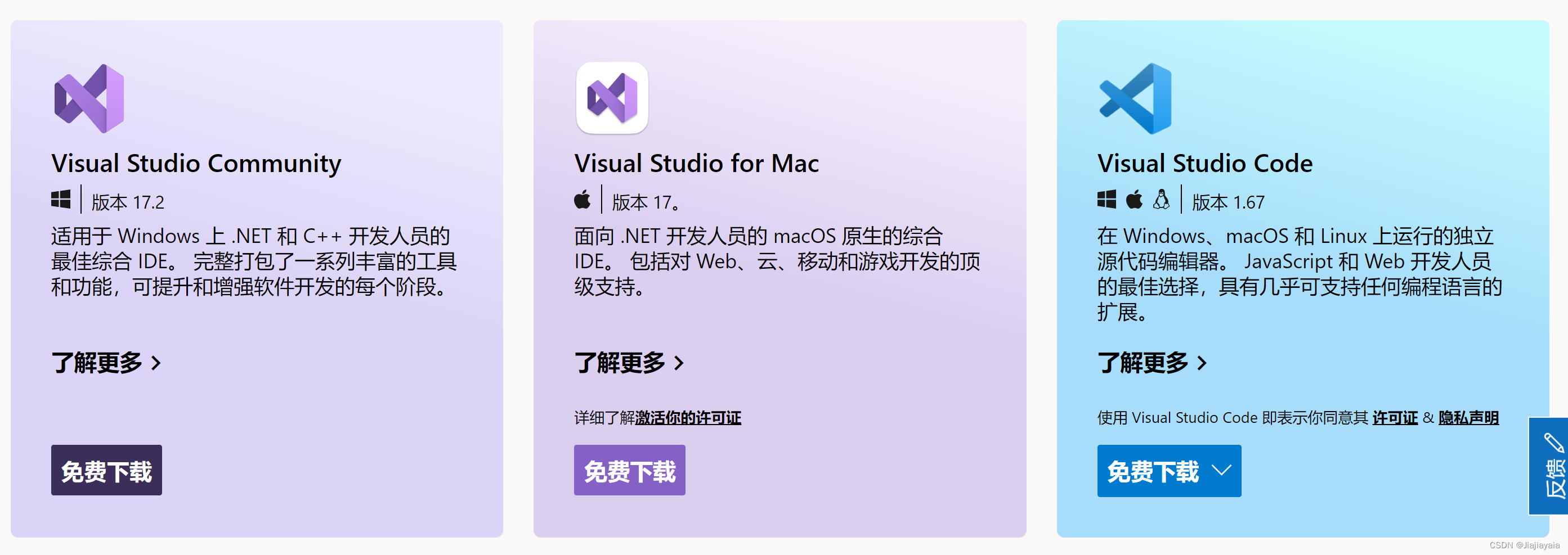Image resolution: width=1568 pixels, height=555 pixels.
Task: Open the 隐私声明 privacy statement link
Action: [1468, 418]
